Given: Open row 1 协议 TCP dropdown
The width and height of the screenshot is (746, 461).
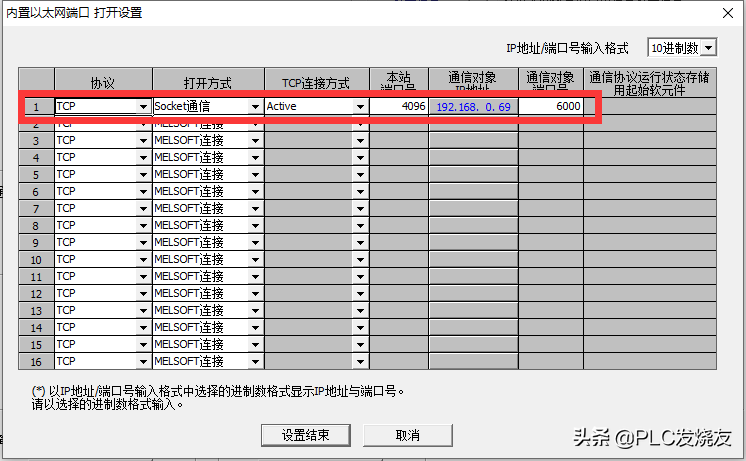Looking at the screenshot, I should (144, 106).
